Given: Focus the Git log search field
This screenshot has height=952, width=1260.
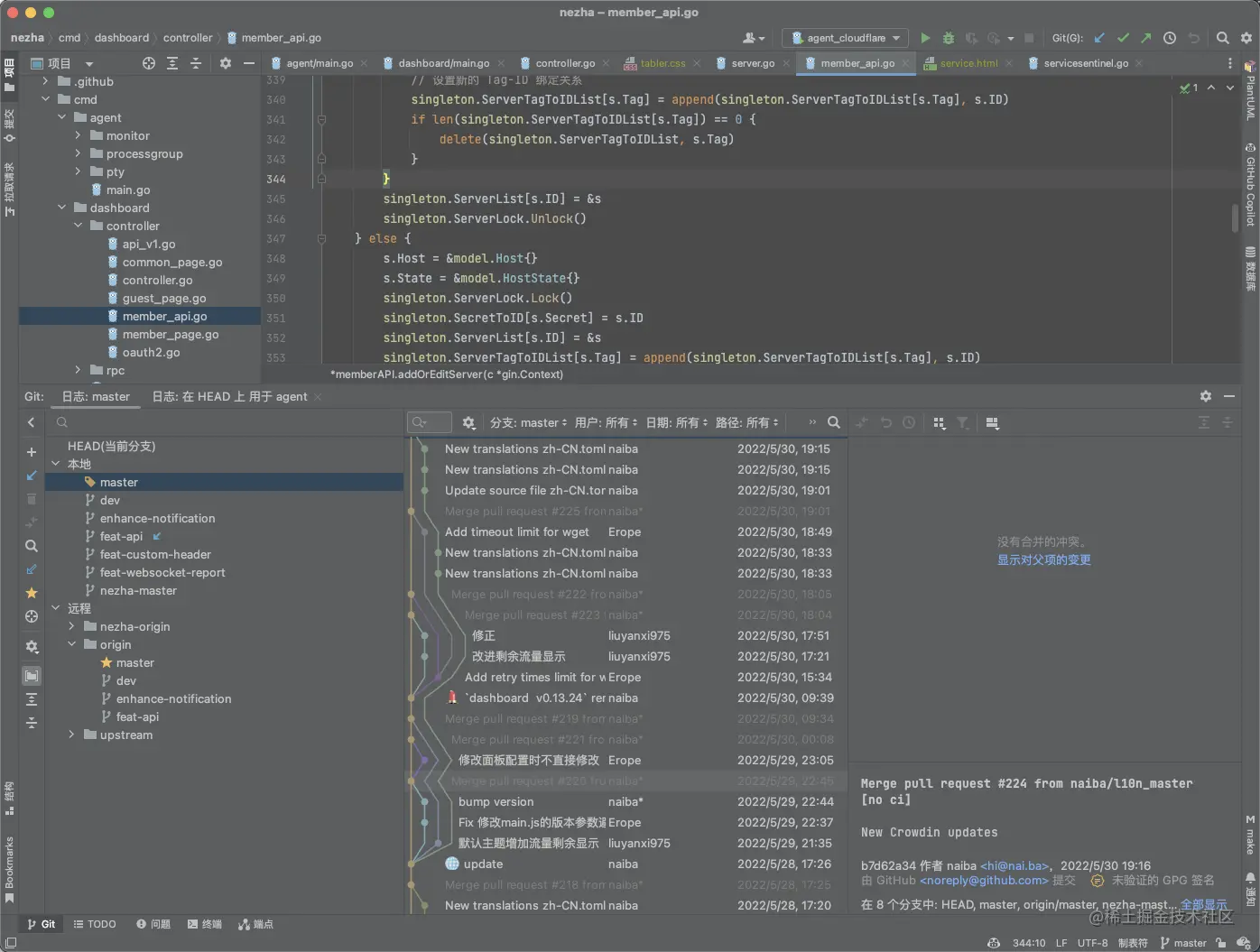Looking at the screenshot, I should click(x=430, y=422).
